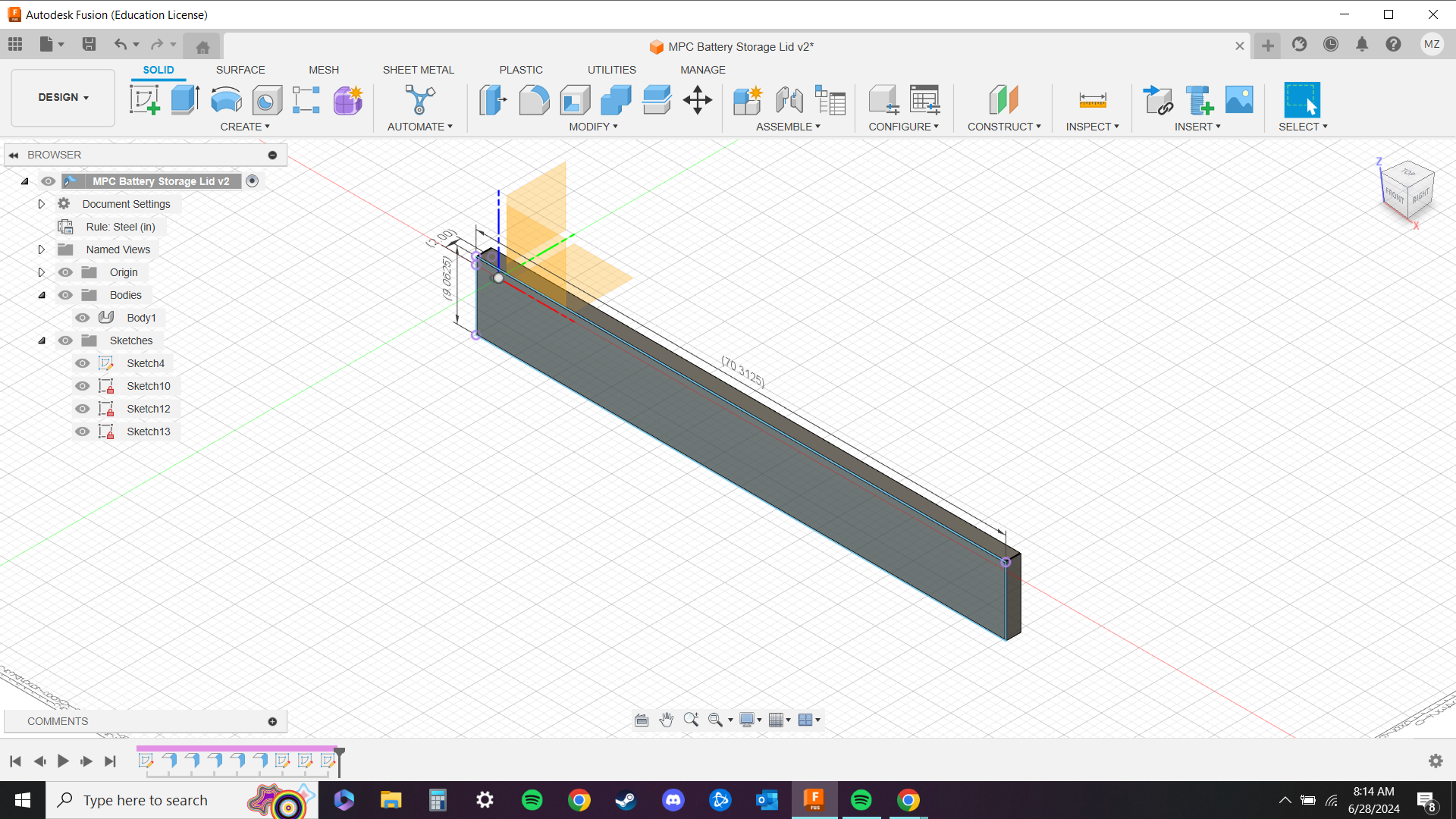The height and width of the screenshot is (819, 1456).
Task: Select the Create Sketch tool
Action: click(x=144, y=99)
